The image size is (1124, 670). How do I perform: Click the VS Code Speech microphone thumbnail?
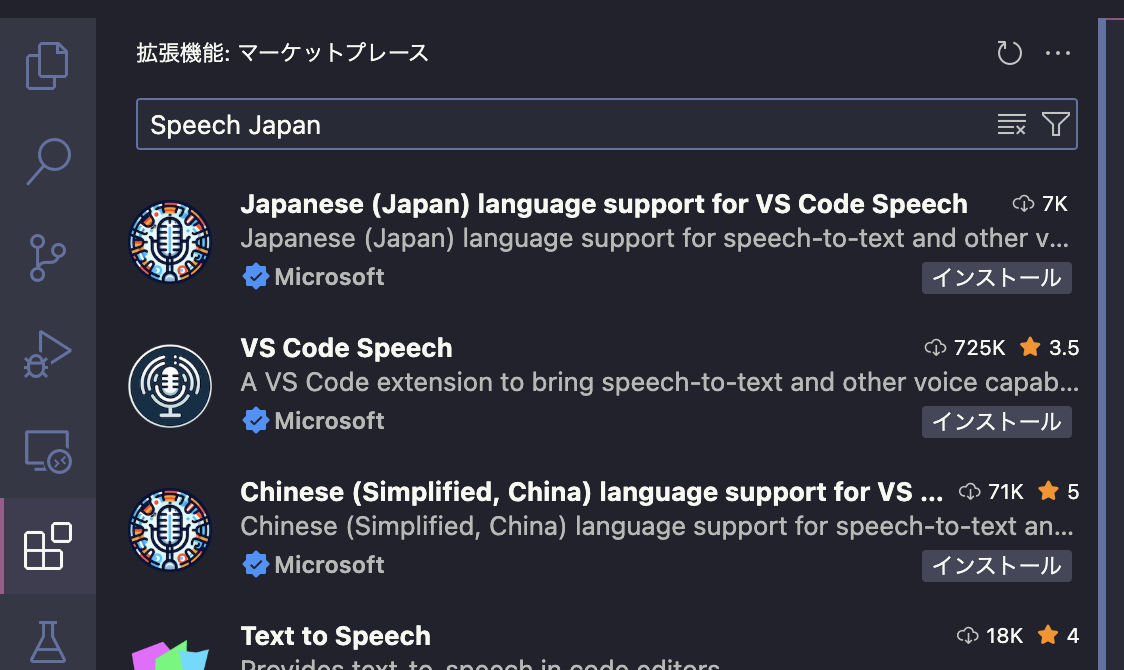click(170, 386)
